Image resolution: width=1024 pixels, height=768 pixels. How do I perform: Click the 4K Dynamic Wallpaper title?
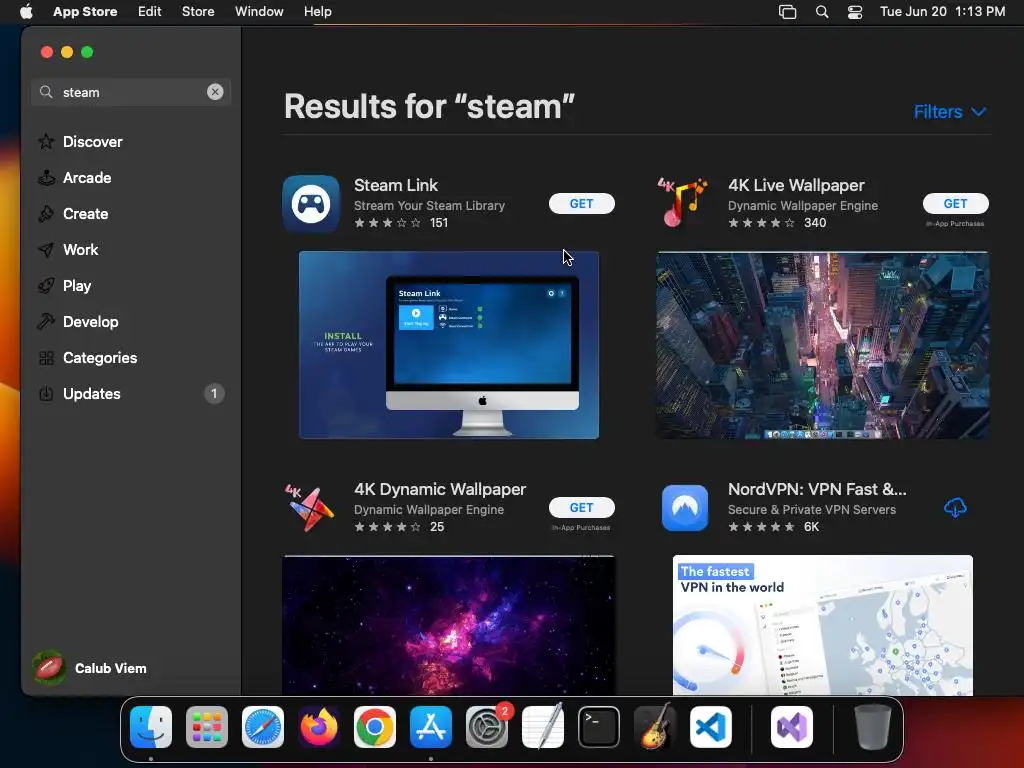coord(440,489)
